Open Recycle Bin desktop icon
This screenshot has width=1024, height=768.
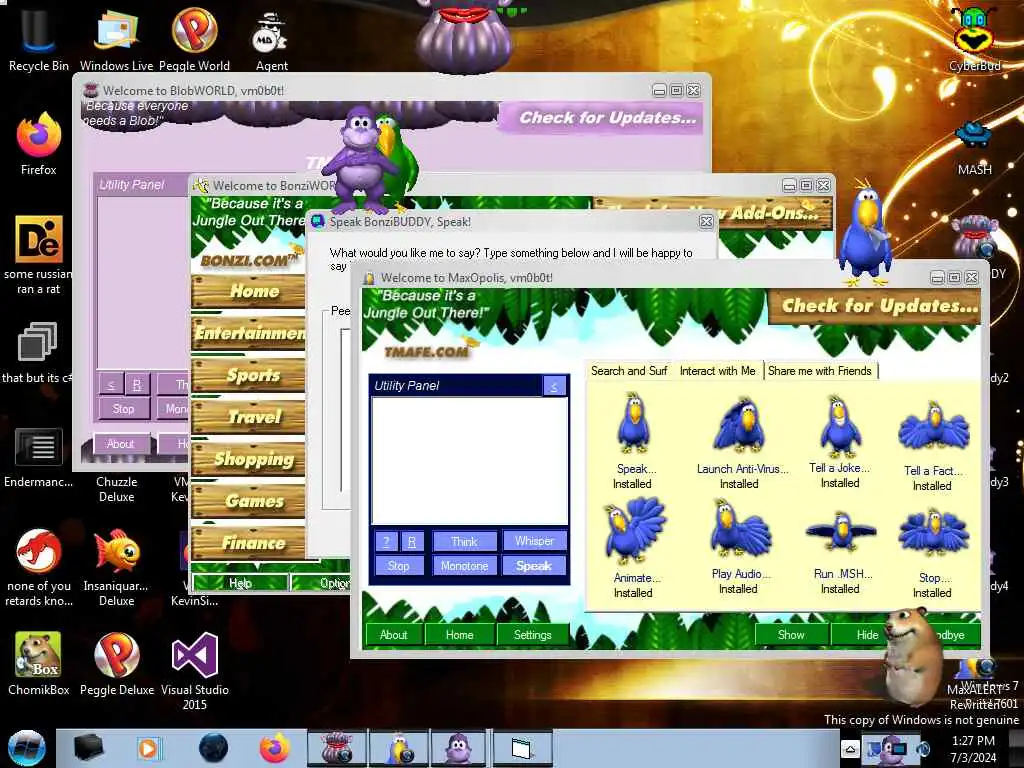tap(38, 39)
